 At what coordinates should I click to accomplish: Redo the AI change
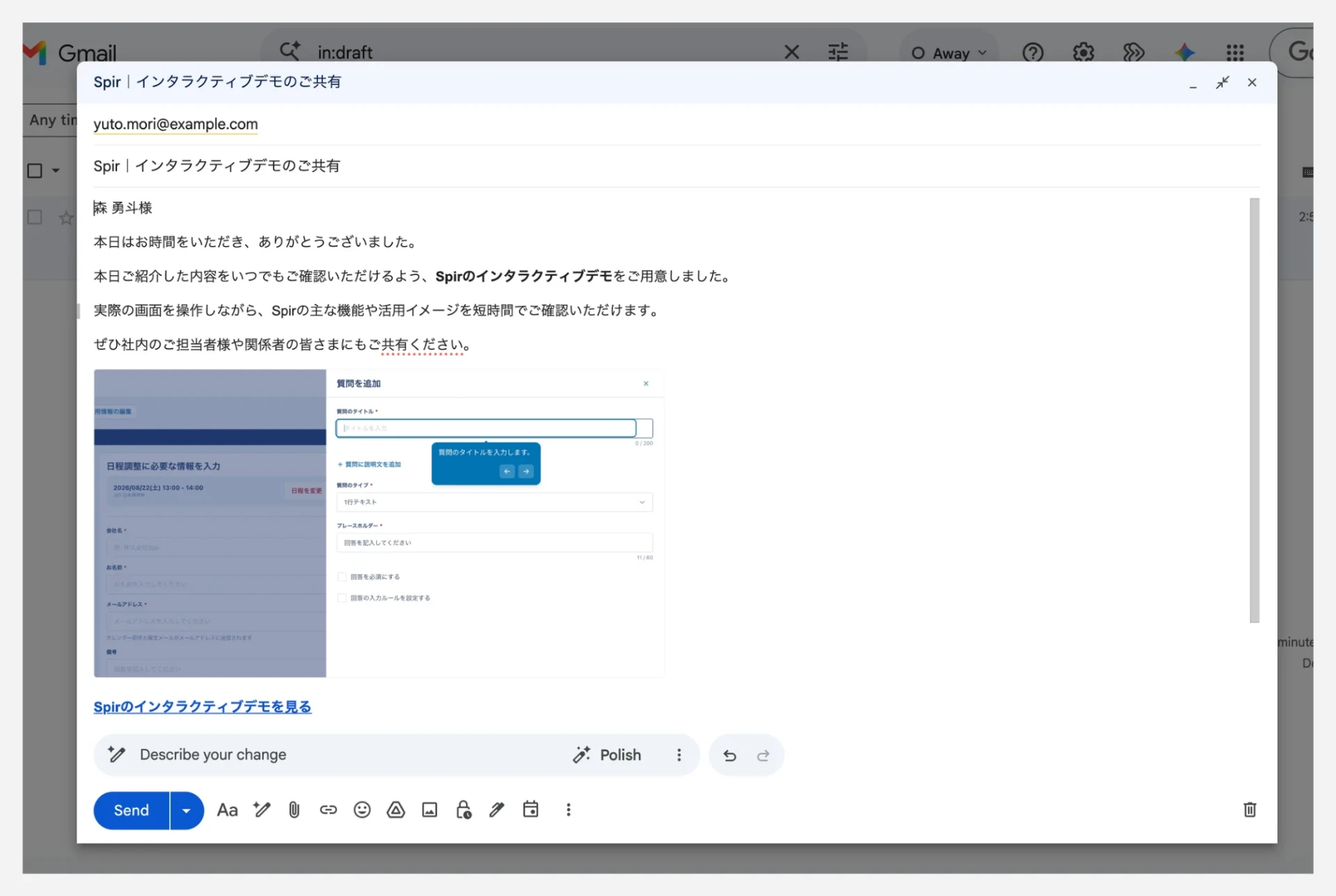coord(763,755)
